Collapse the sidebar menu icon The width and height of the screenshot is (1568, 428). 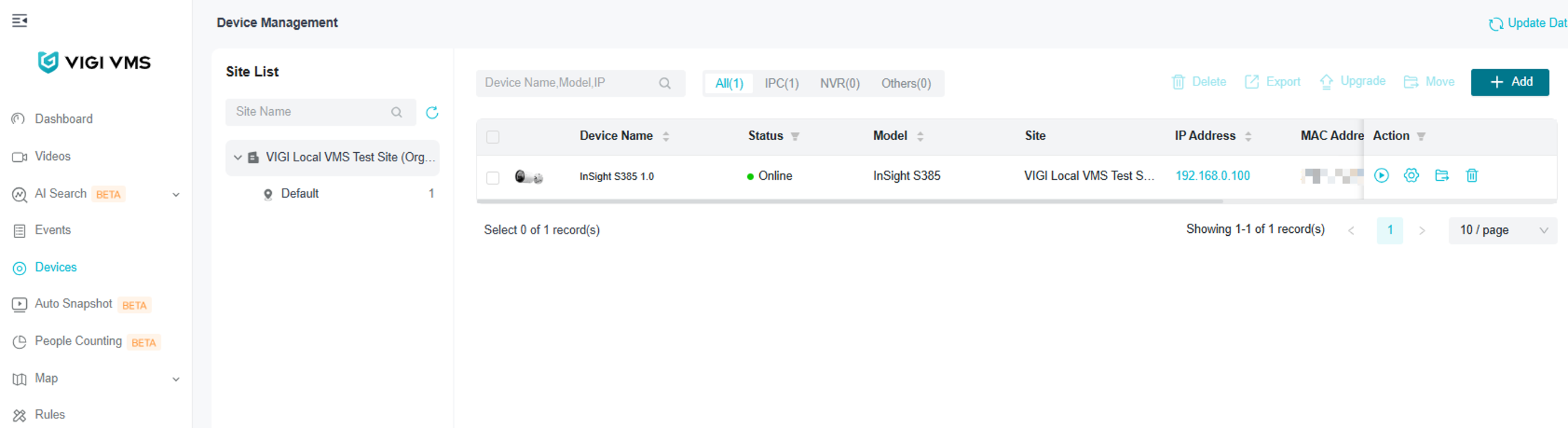click(x=20, y=21)
